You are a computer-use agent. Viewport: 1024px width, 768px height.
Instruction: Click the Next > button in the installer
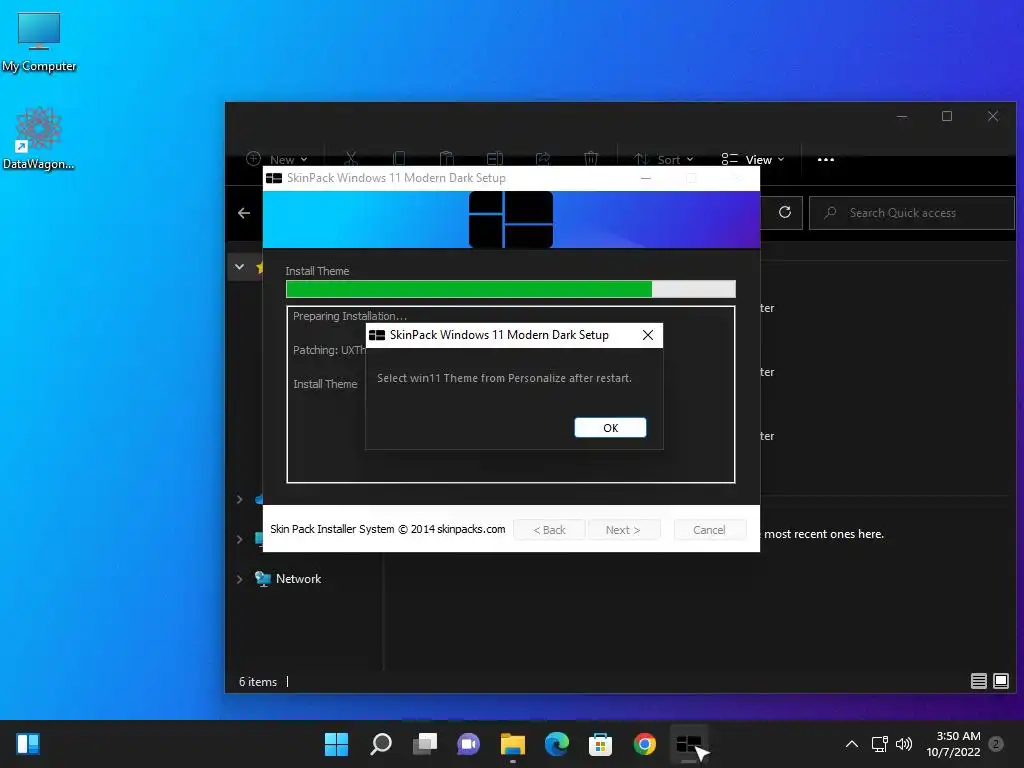623,530
